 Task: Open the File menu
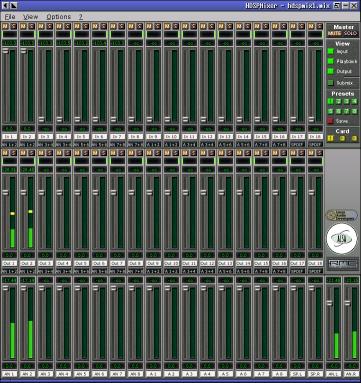click(x=10, y=17)
